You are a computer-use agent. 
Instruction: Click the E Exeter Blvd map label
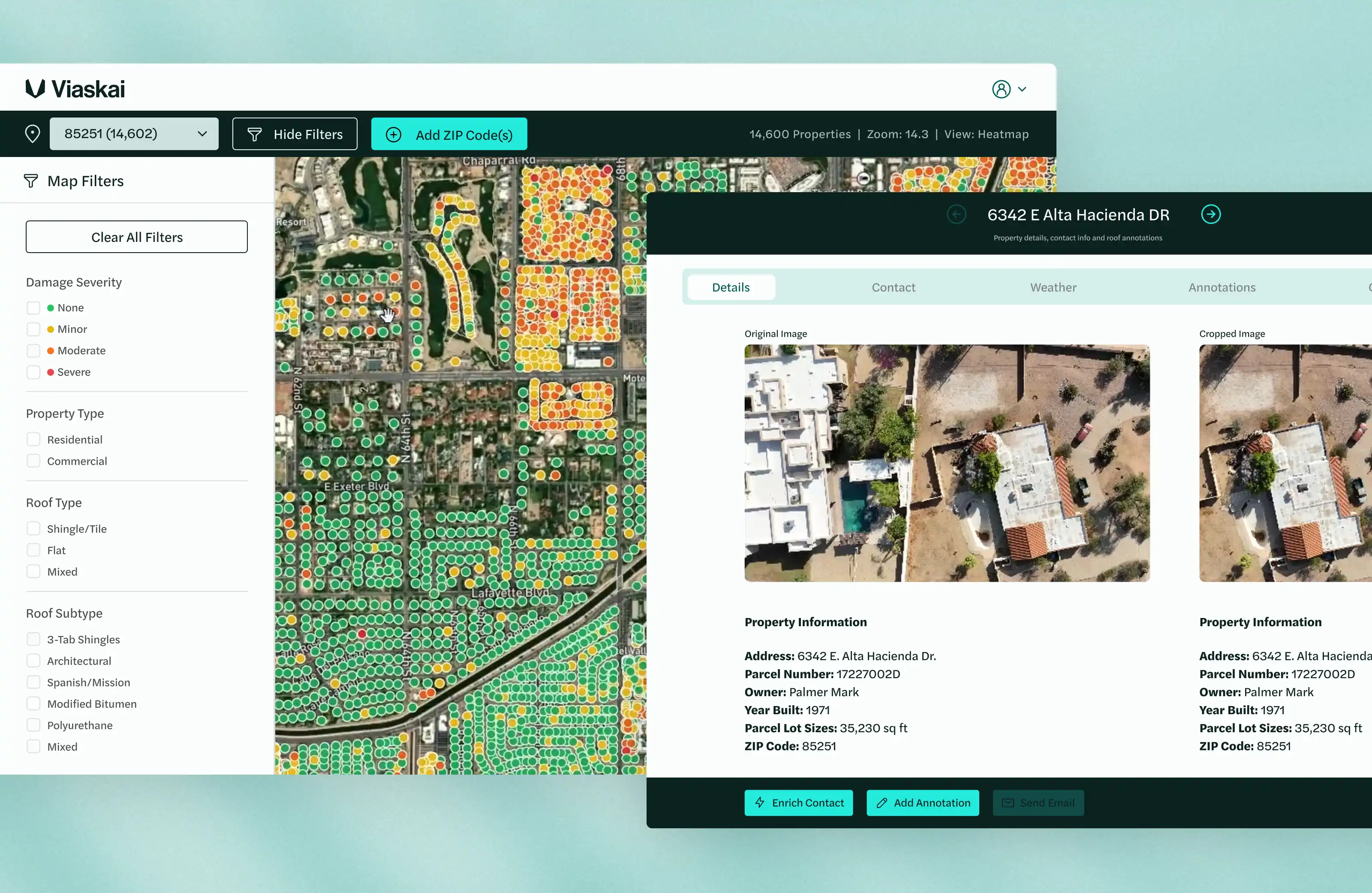click(356, 486)
